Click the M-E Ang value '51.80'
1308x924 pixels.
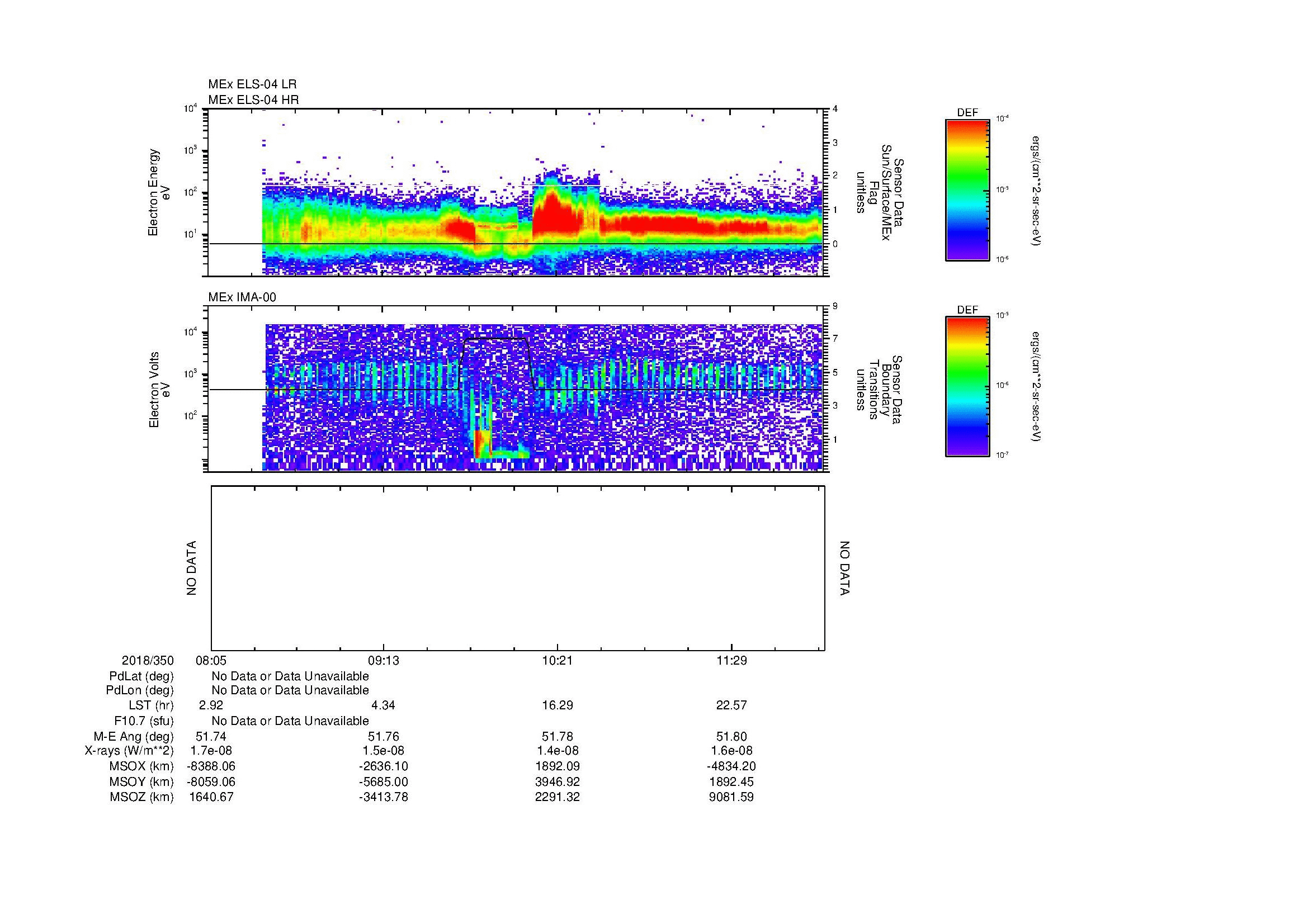click(731, 737)
